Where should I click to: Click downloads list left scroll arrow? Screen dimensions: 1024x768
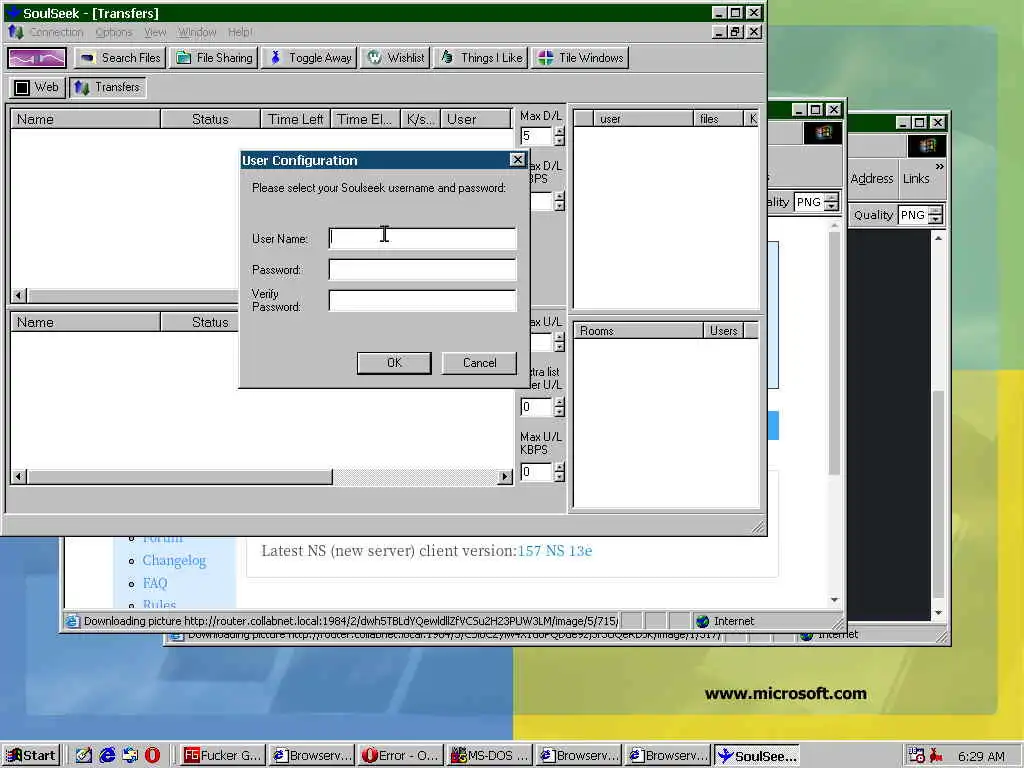pos(19,295)
